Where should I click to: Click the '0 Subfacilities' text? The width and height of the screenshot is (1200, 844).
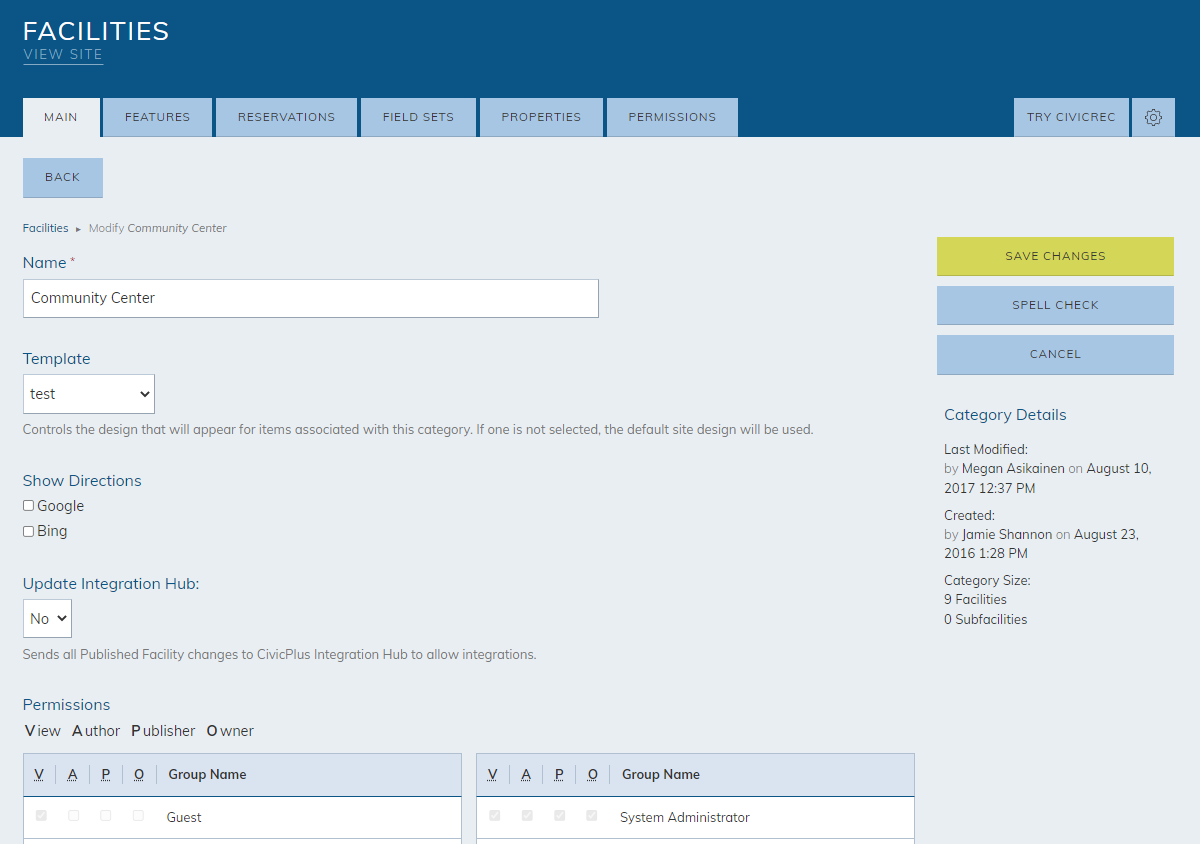[986, 619]
